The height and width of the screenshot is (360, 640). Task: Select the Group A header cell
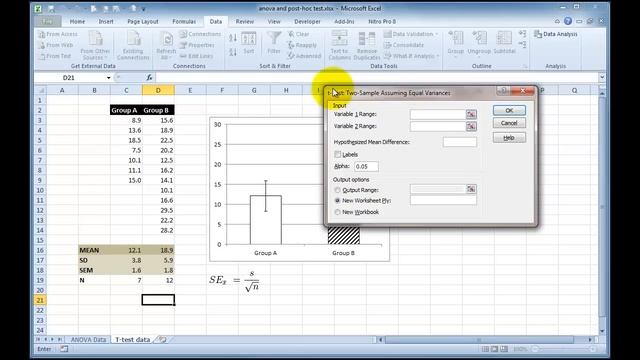126,110
